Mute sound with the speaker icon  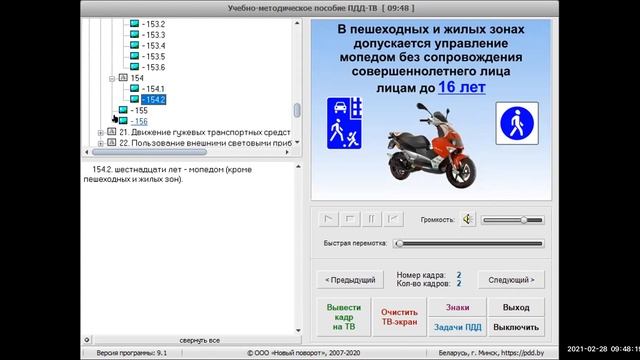click(x=468, y=220)
